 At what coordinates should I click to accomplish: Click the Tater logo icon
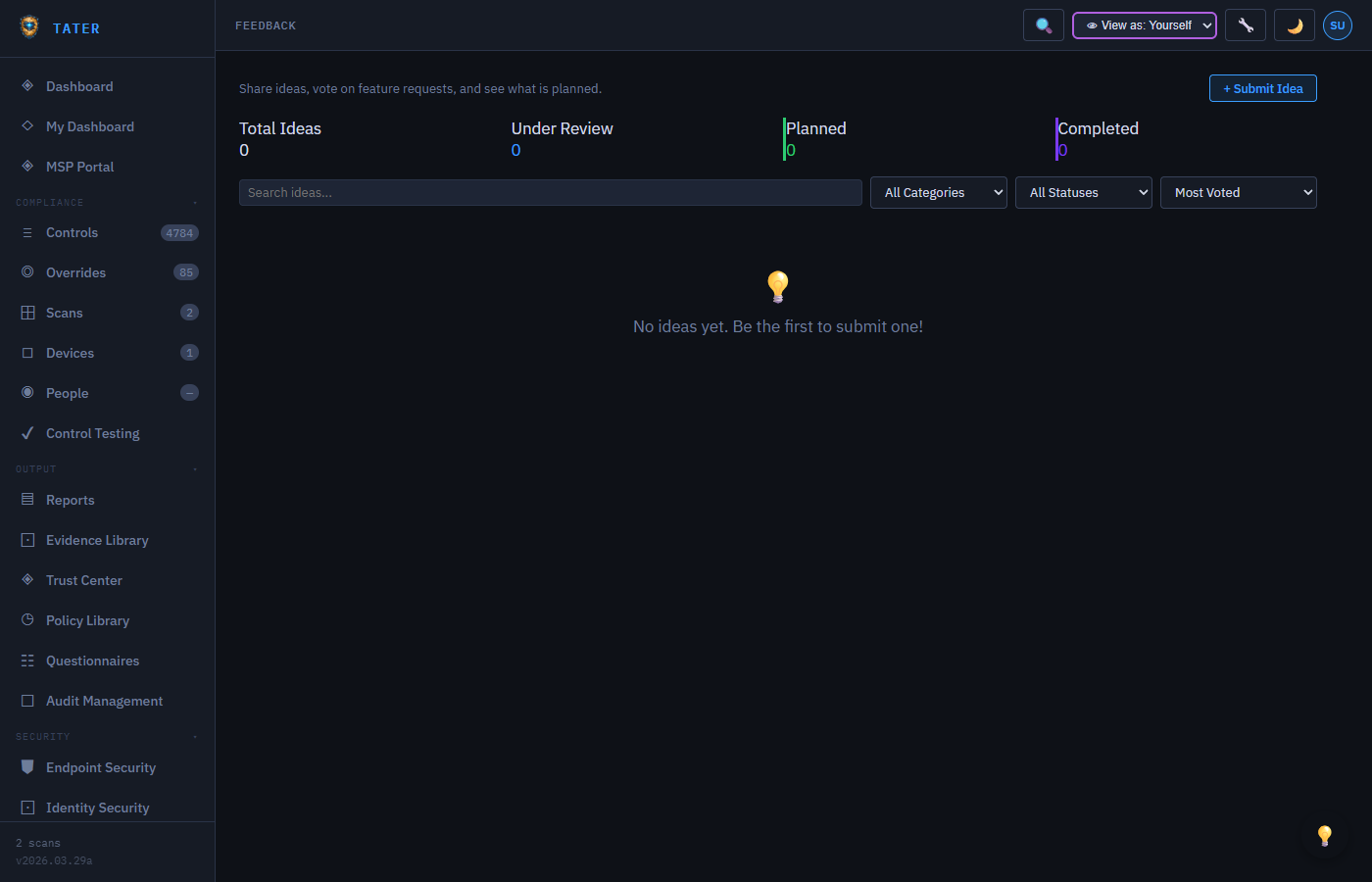(29, 27)
